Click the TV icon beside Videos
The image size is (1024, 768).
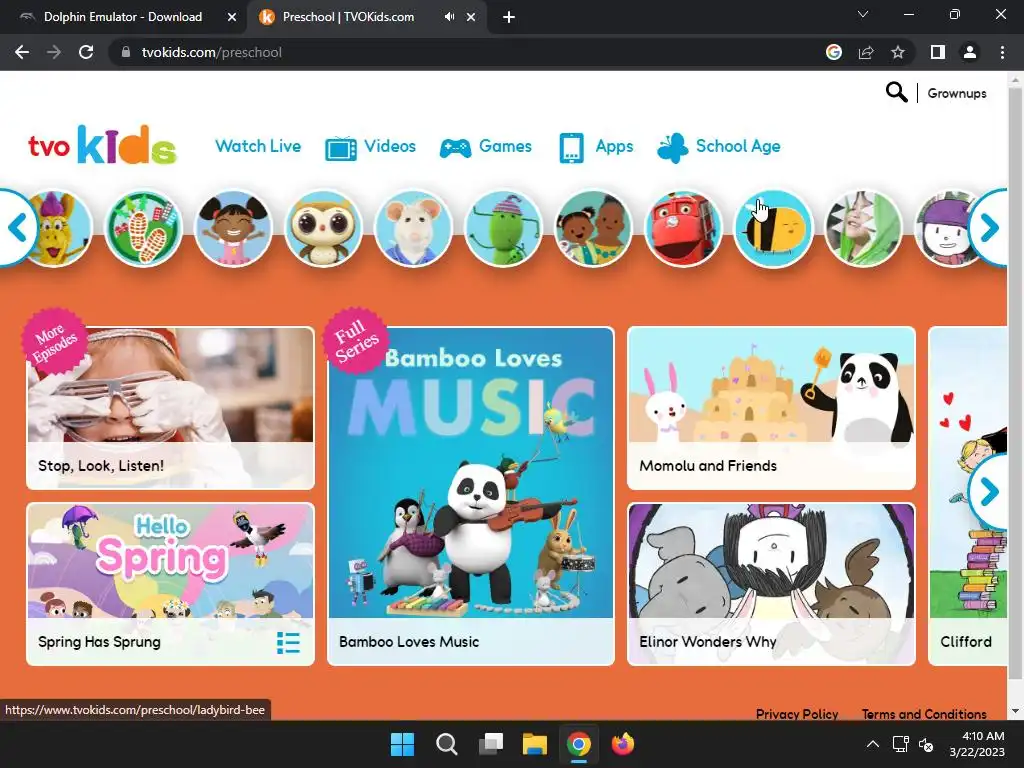click(341, 148)
